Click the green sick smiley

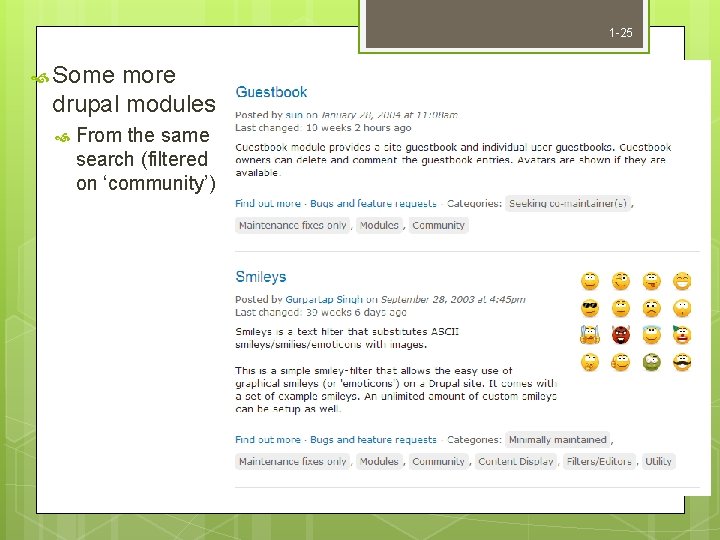point(651,362)
